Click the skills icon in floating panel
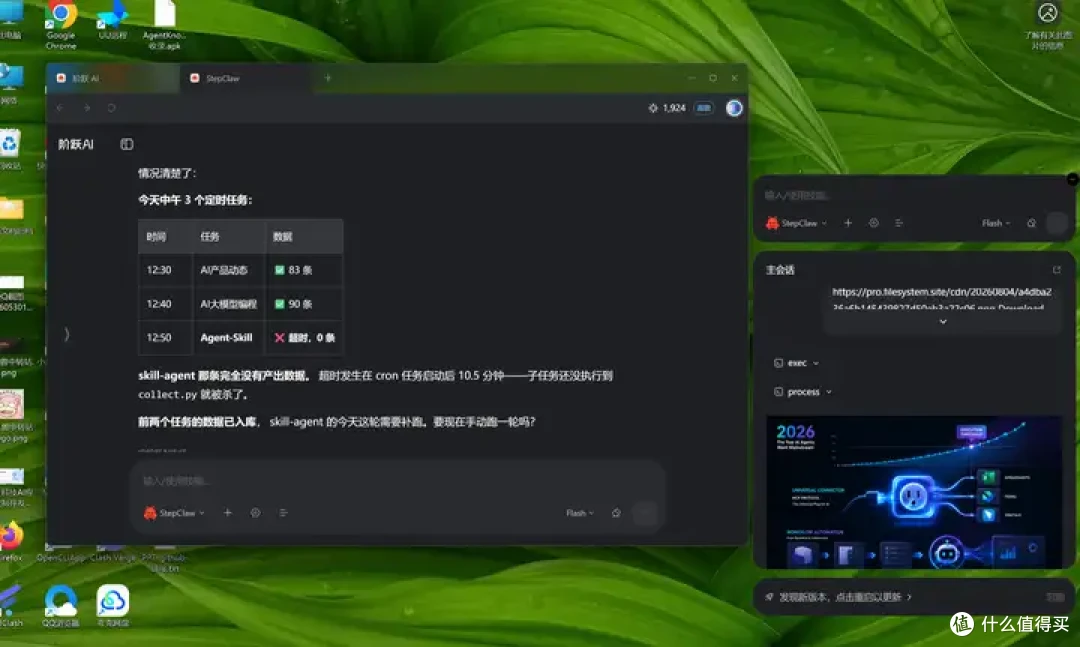This screenshot has height=647, width=1080. pos(873,223)
